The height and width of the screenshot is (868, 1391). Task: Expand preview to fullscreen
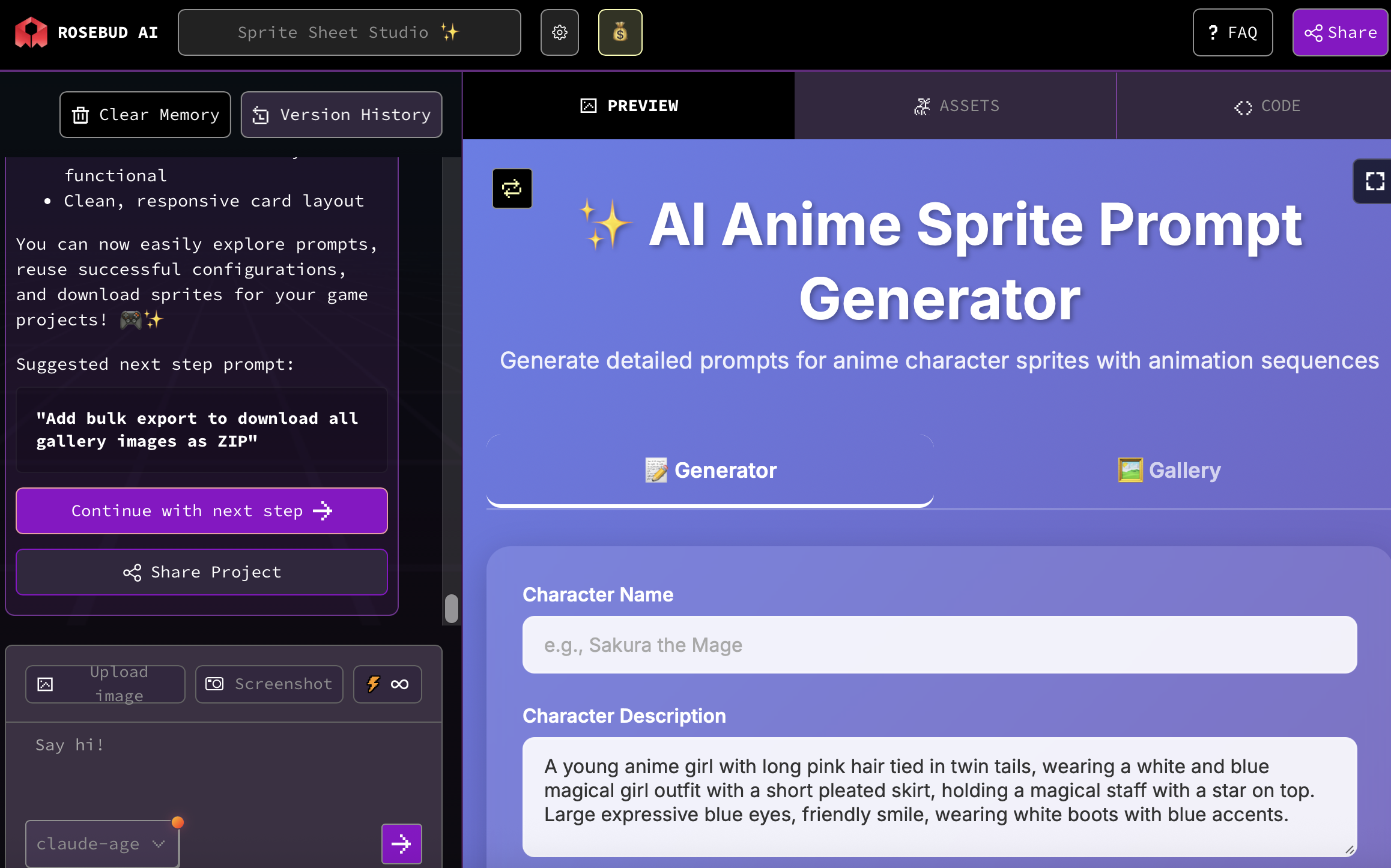pyautogui.click(x=1374, y=181)
